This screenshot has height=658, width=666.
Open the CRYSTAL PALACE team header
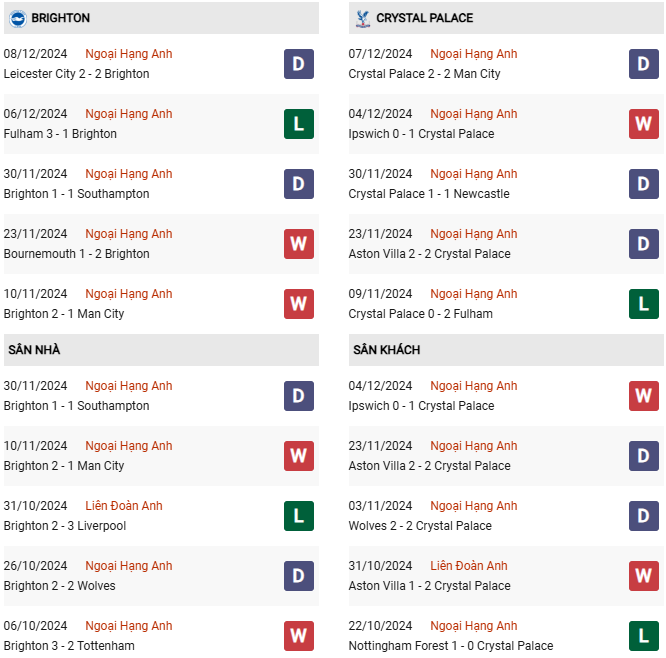pos(425,18)
